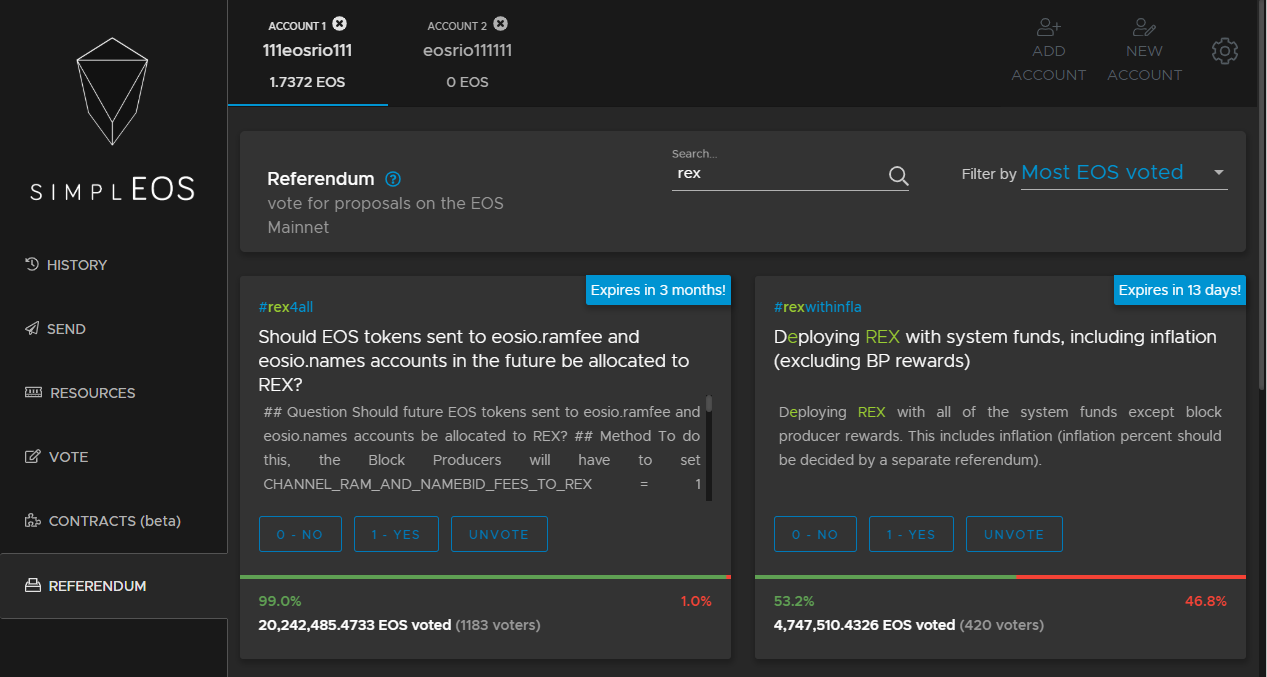1267x677 pixels.
Task: Click '20,242,485.4733 EOS voted' text
Action: click(355, 625)
